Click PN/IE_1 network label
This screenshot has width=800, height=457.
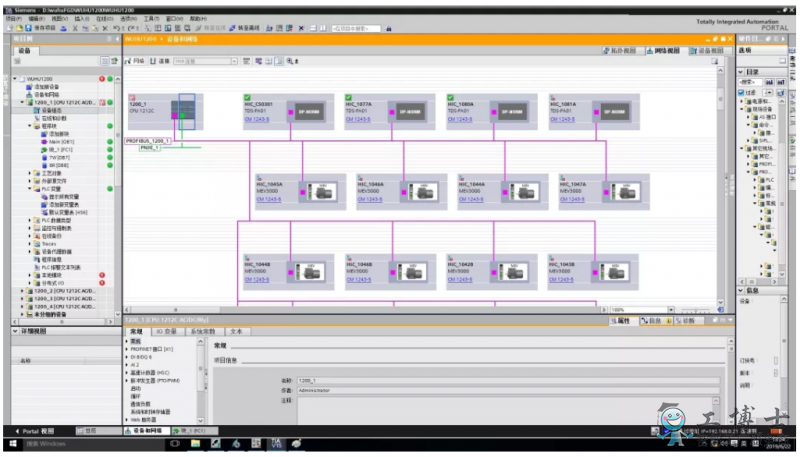tap(149, 147)
